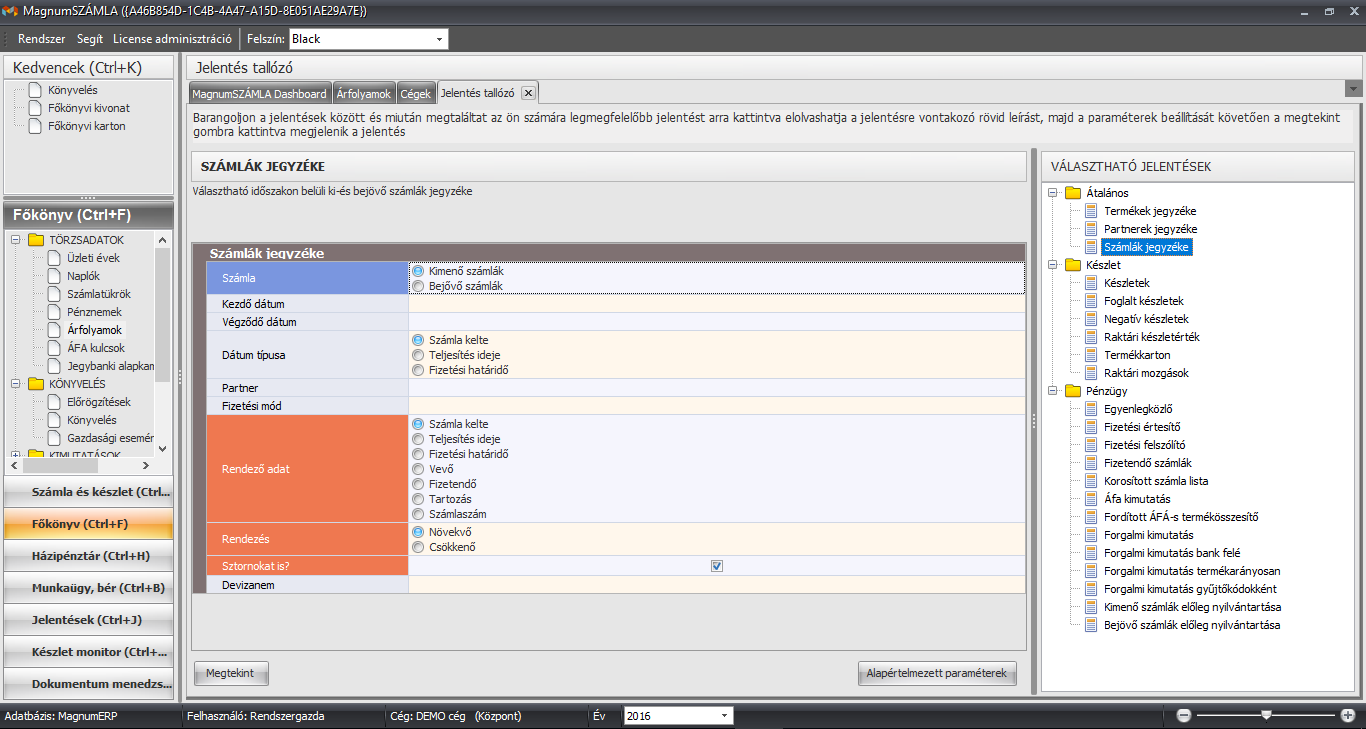Click the Készlet folder icon in report tree
This screenshot has width=1366, height=729.
coord(1073,265)
